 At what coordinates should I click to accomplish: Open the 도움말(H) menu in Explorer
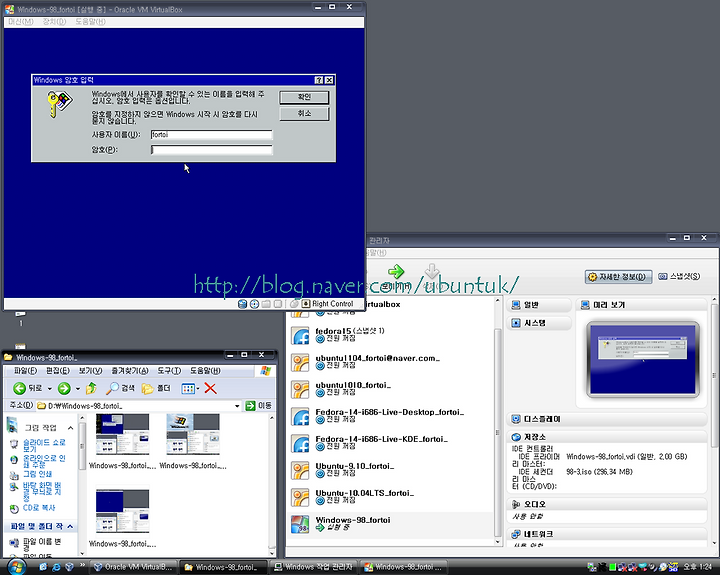pyautogui.click(x=205, y=371)
